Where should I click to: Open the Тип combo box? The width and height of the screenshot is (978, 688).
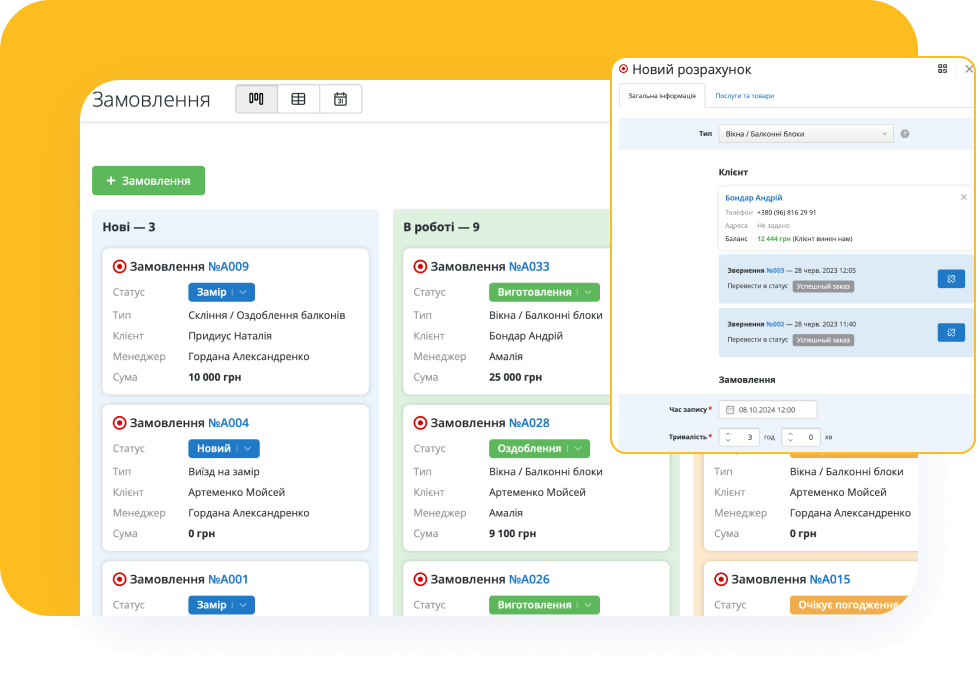(805, 134)
